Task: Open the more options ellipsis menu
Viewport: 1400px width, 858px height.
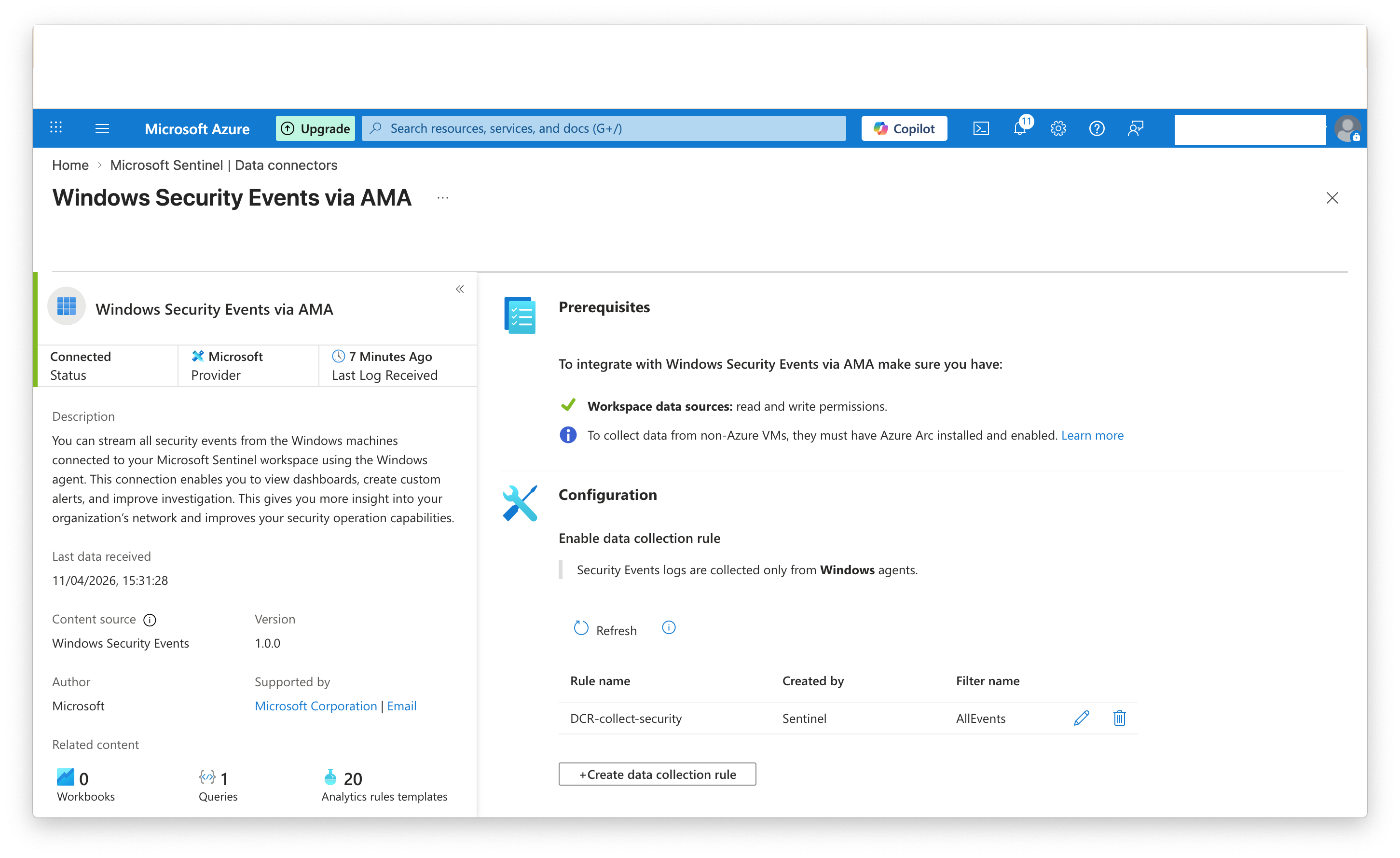Action: [442, 198]
